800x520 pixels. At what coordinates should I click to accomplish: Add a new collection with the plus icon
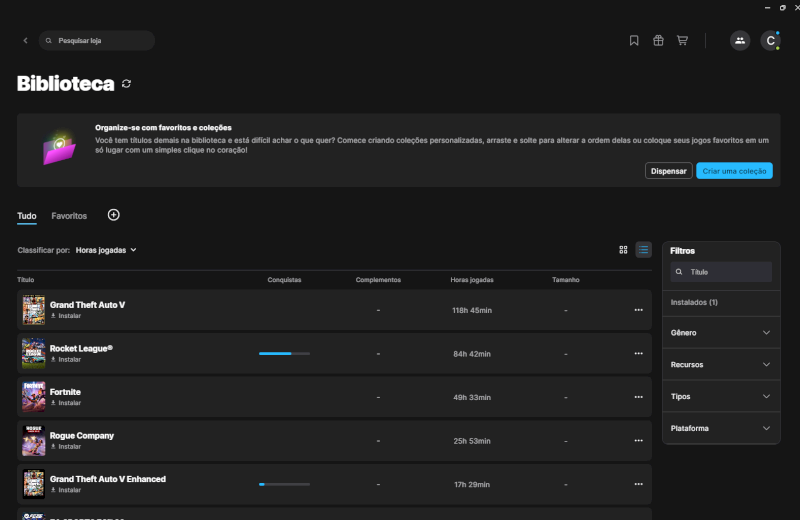click(113, 215)
